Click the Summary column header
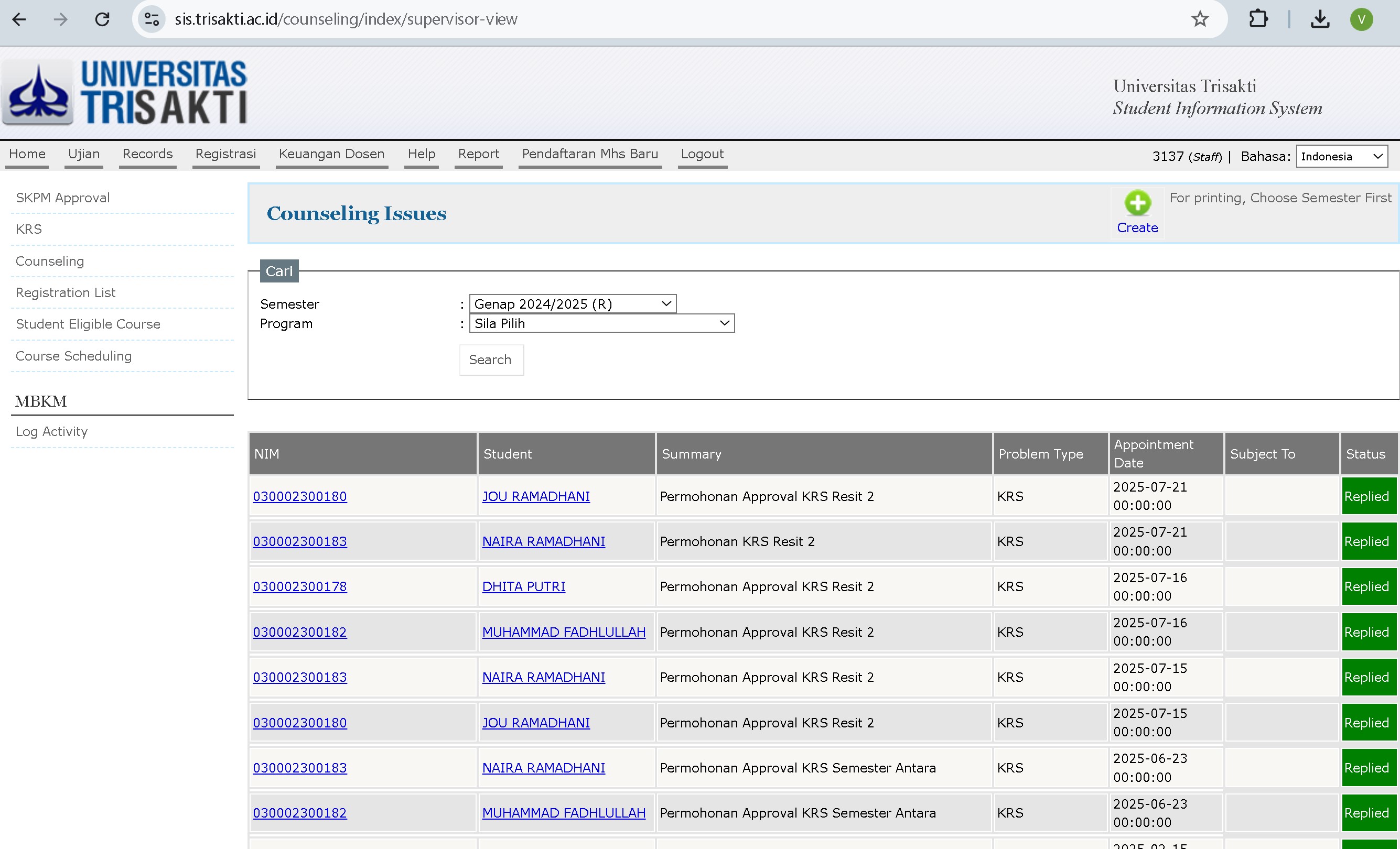This screenshot has height=849, width=1400. point(824,454)
